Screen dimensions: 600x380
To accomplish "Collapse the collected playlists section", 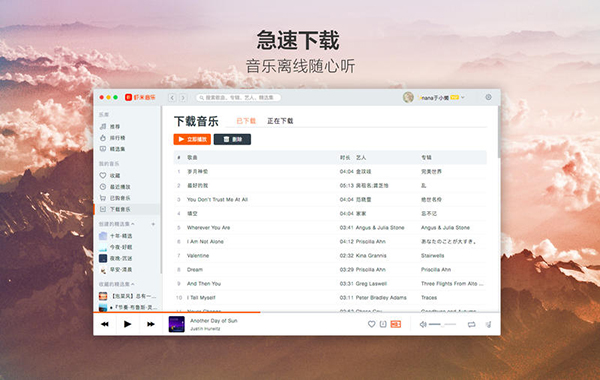I will pyautogui.click(x=132, y=284).
